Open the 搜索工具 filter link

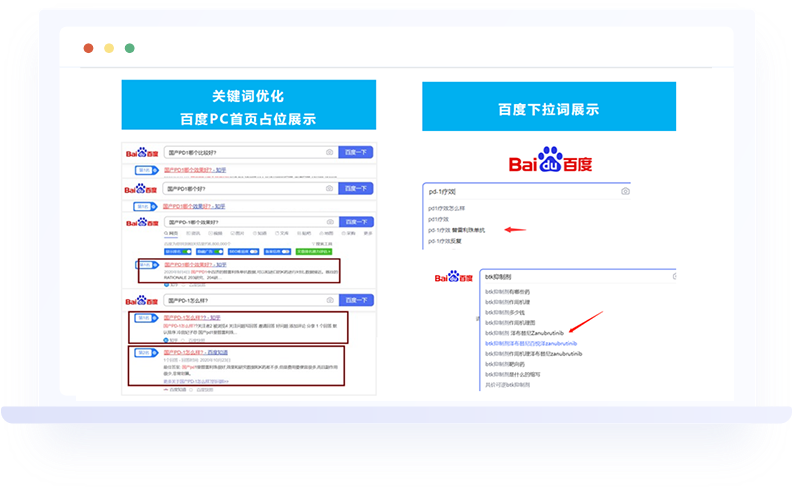[x=322, y=244]
